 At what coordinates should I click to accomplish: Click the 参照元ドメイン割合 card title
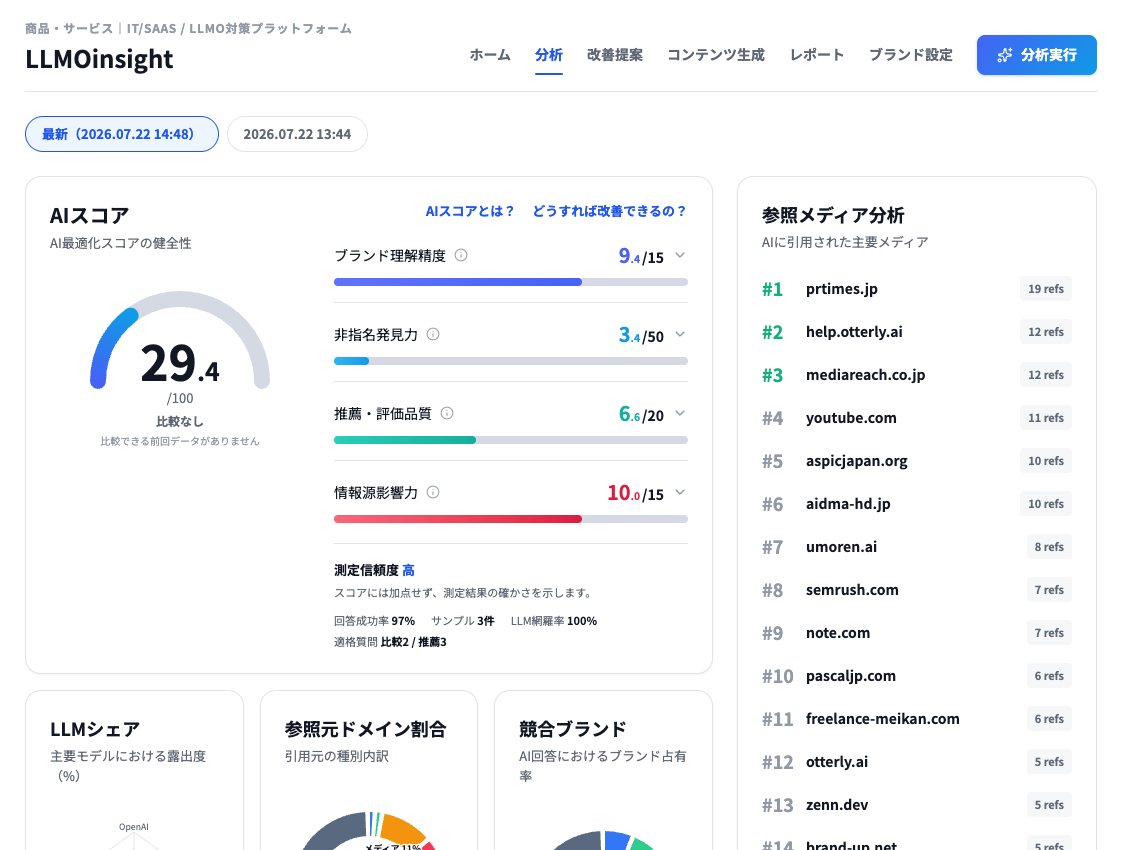365,729
